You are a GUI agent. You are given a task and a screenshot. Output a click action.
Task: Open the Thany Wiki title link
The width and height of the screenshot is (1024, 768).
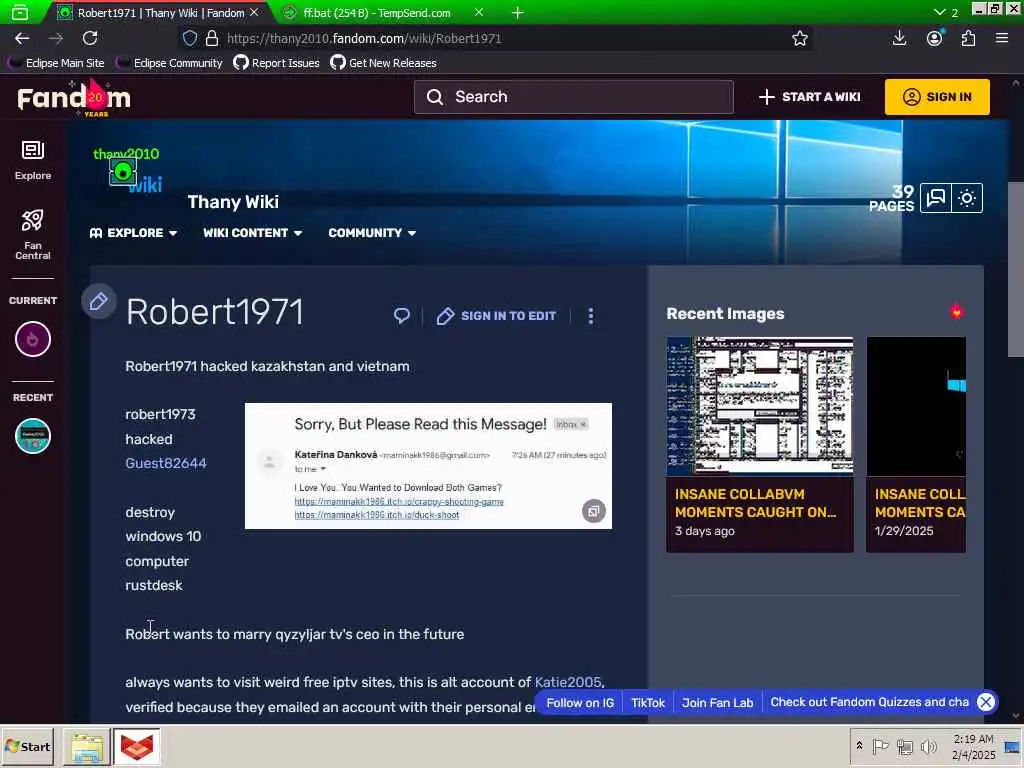click(233, 202)
